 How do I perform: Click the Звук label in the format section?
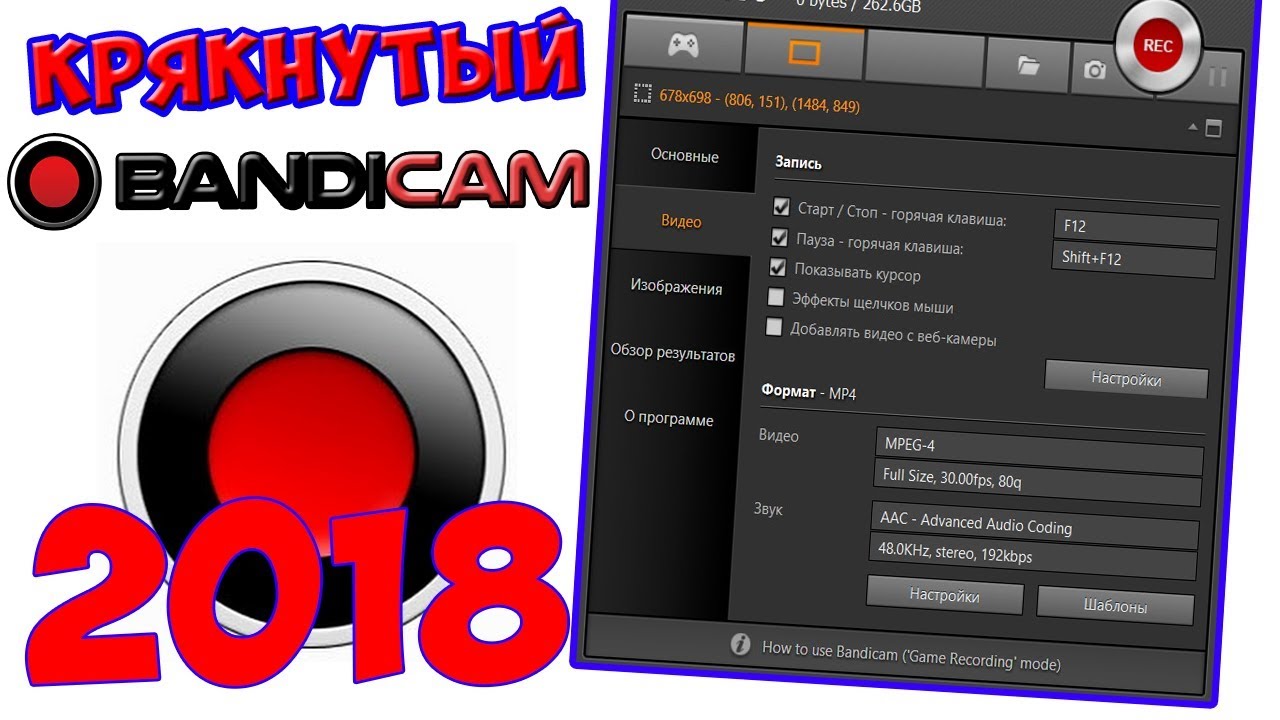coord(768,509)
